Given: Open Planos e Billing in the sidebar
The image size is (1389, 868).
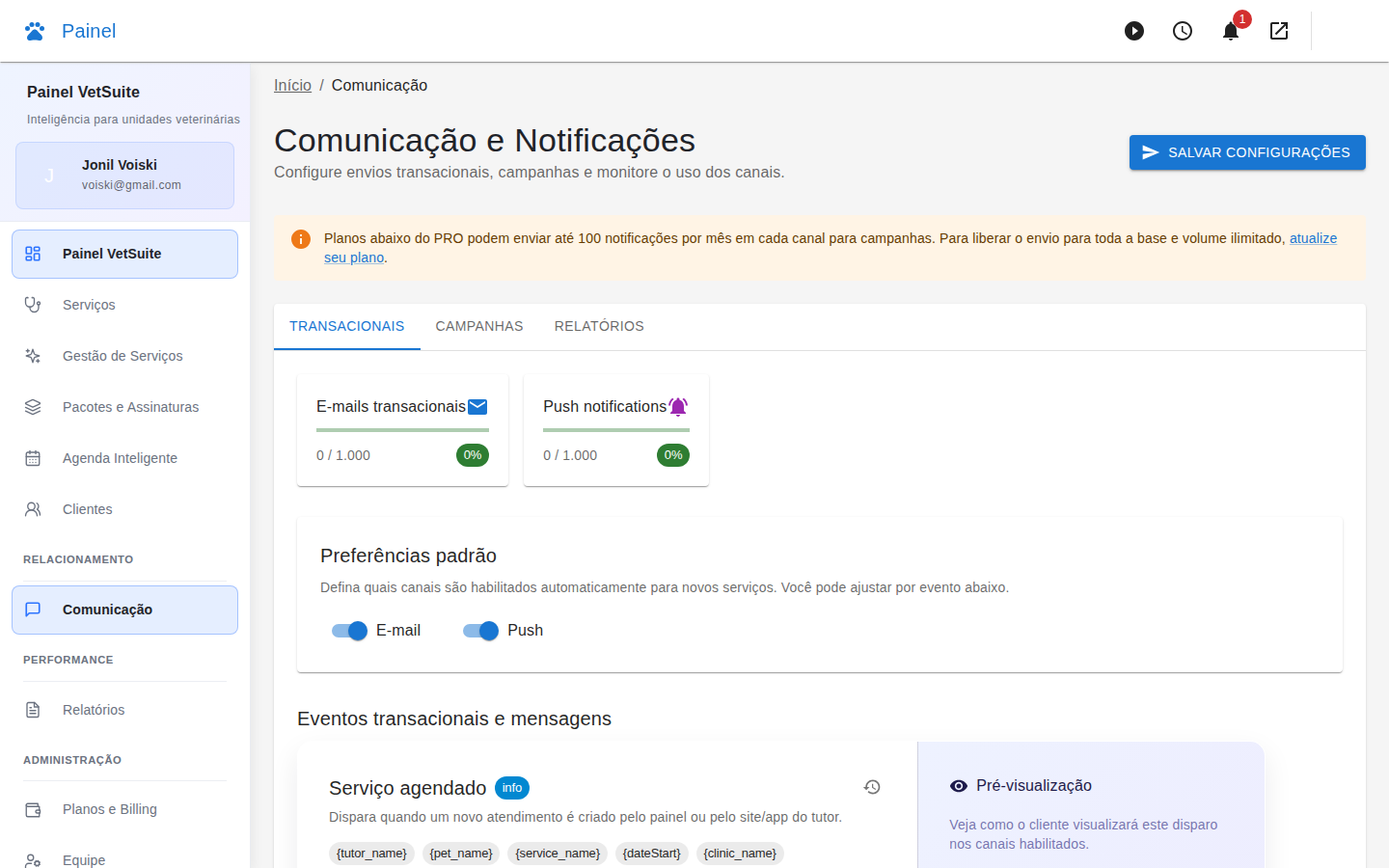Looking at the screenshot, I should point(124,809).
